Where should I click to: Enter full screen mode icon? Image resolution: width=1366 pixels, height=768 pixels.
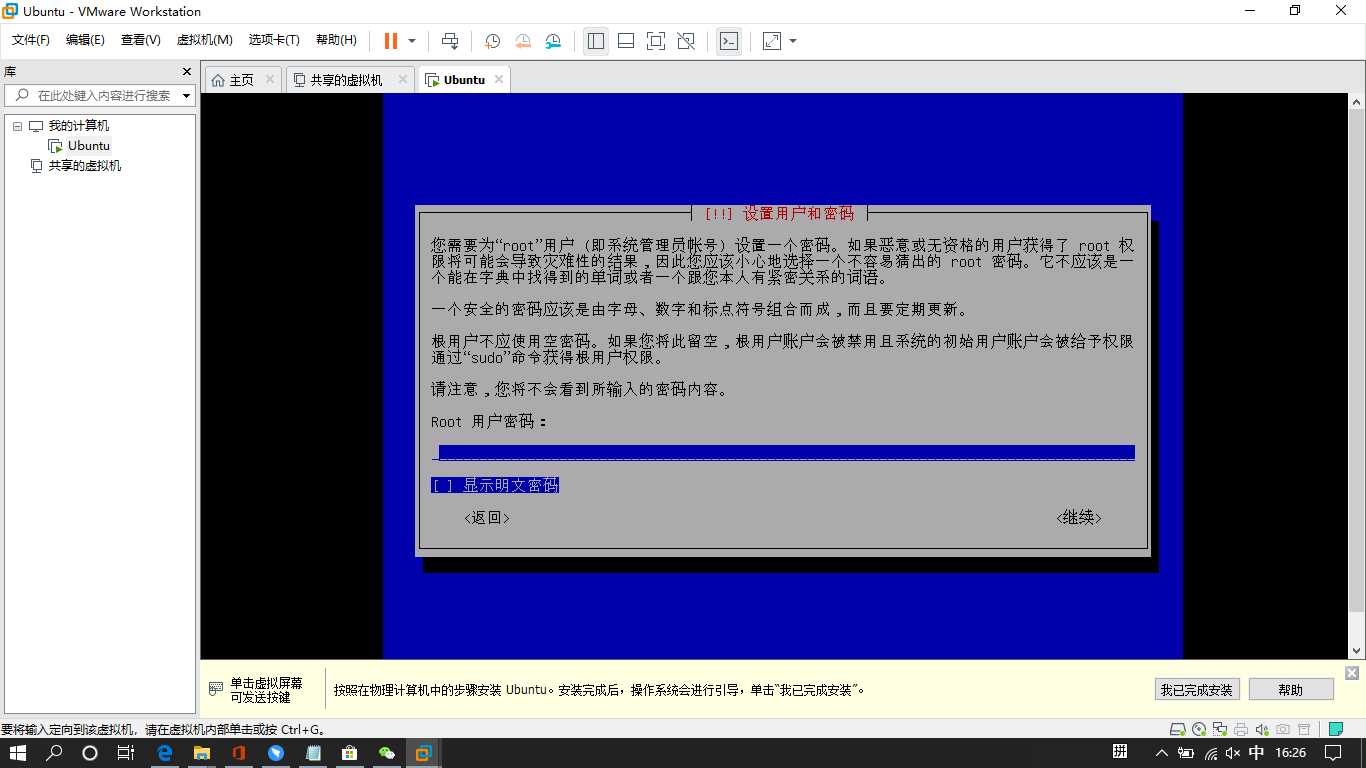[656, 41]
